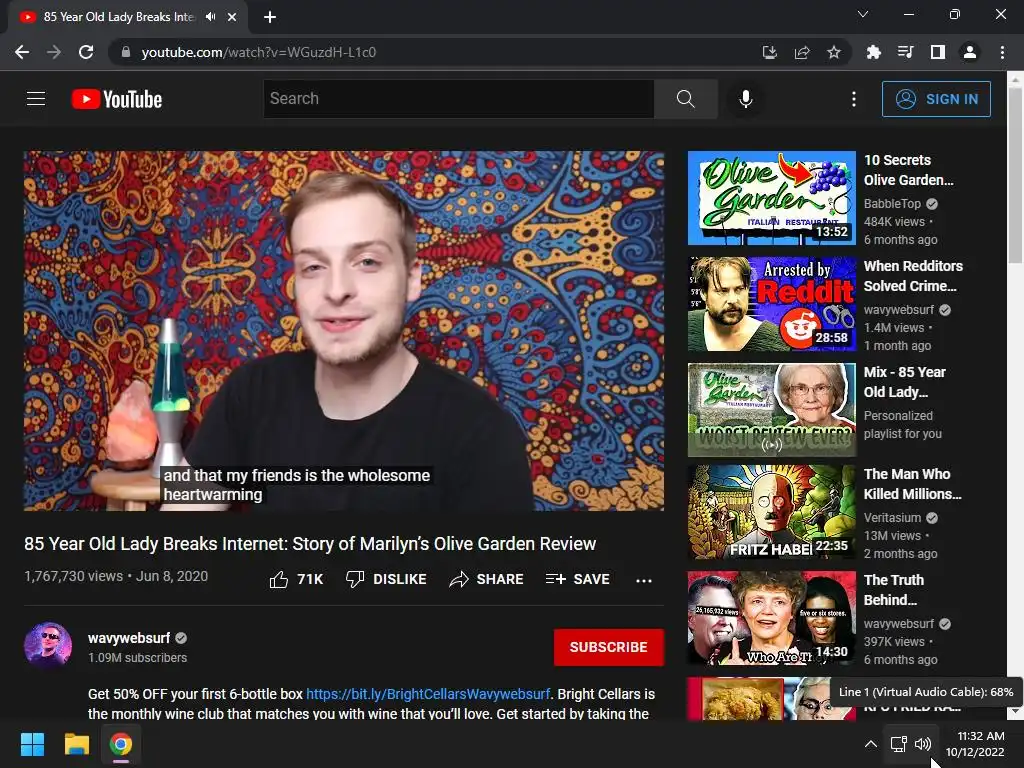This screenshot has width=1024, height=768.
Task: Click the address bar URL
Action: pos(259,52)
